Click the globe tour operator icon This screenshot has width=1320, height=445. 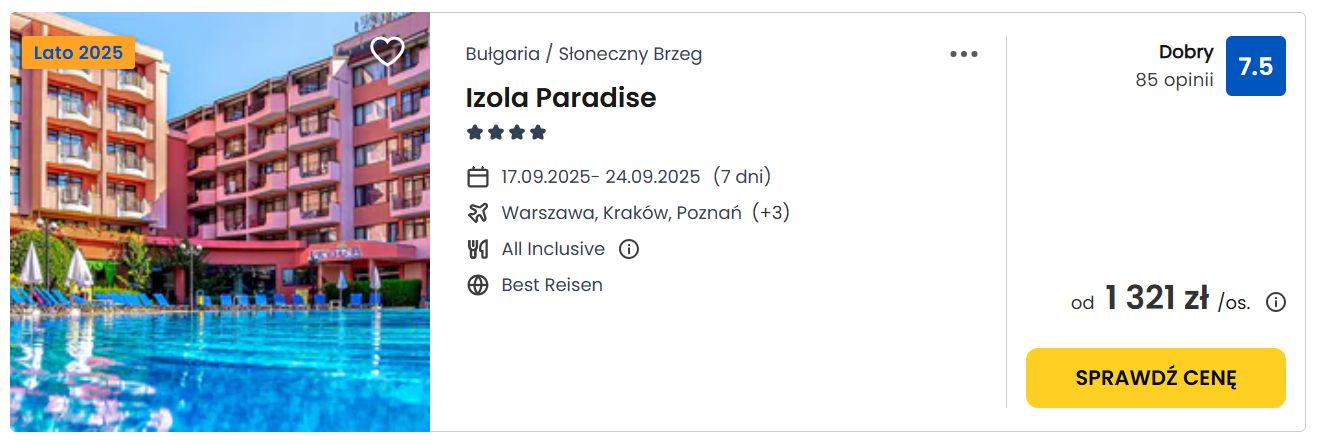click(x=478, y=285)
